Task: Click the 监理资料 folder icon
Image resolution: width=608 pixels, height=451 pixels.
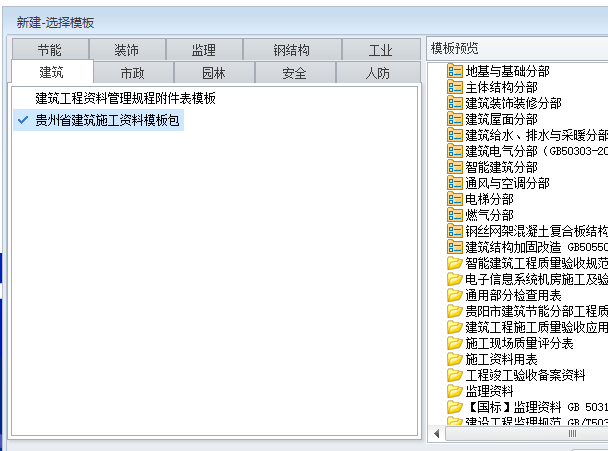Action: coord(455,392)
